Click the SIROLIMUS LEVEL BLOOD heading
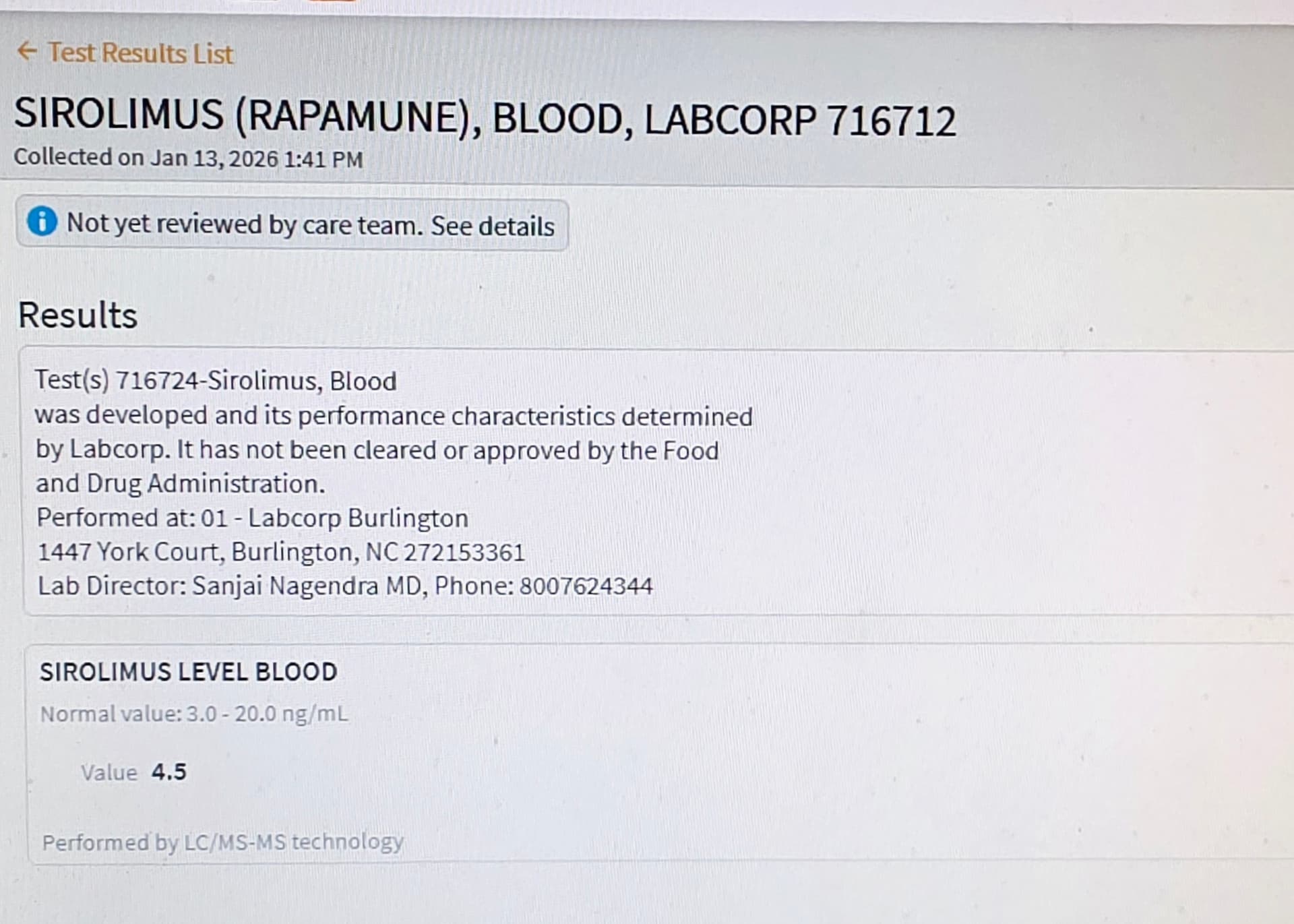1294x924 pixels. pyautogui.click(x=188, y=672)
